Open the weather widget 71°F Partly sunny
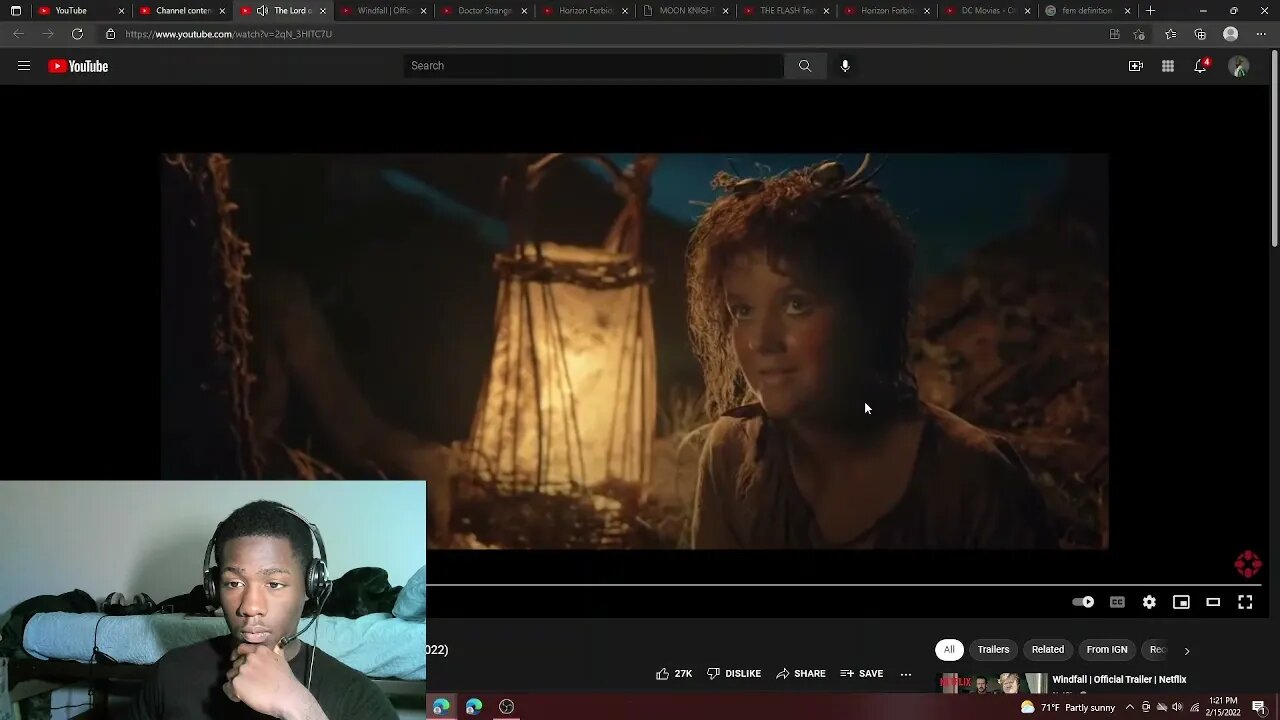 pos(1067,707)
